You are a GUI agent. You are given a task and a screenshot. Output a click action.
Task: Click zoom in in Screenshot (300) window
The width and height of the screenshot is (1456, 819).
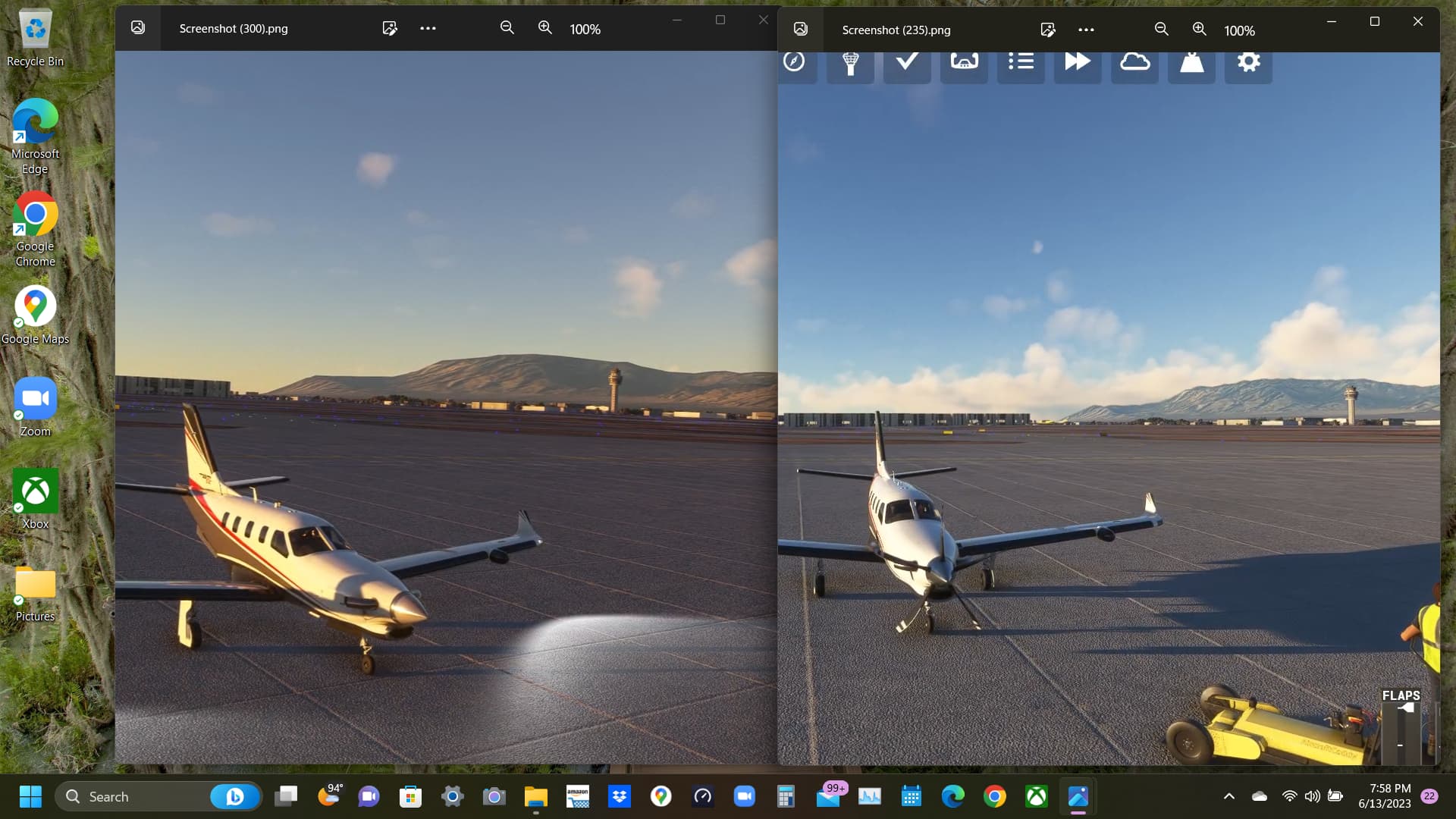544,28
